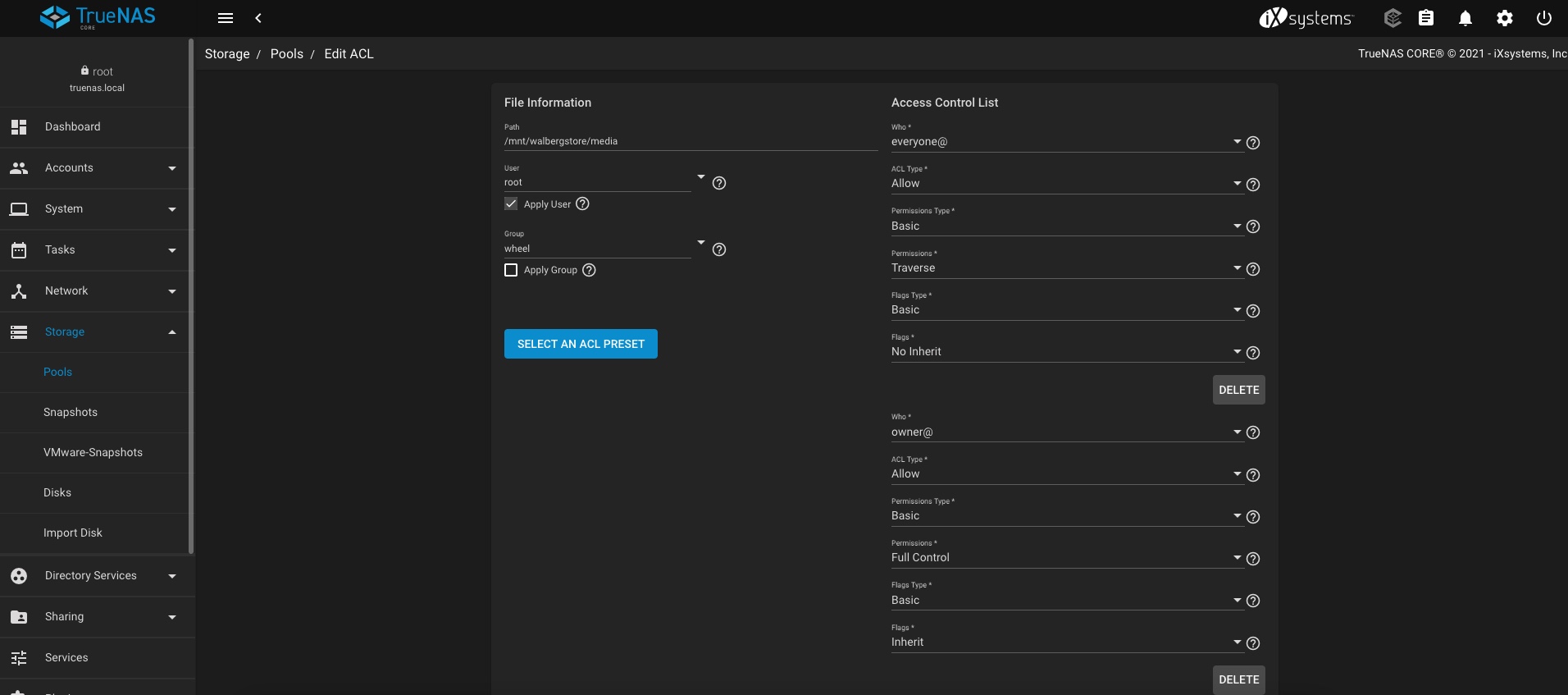Go to Storage breadcrumb link

(227, 54)
